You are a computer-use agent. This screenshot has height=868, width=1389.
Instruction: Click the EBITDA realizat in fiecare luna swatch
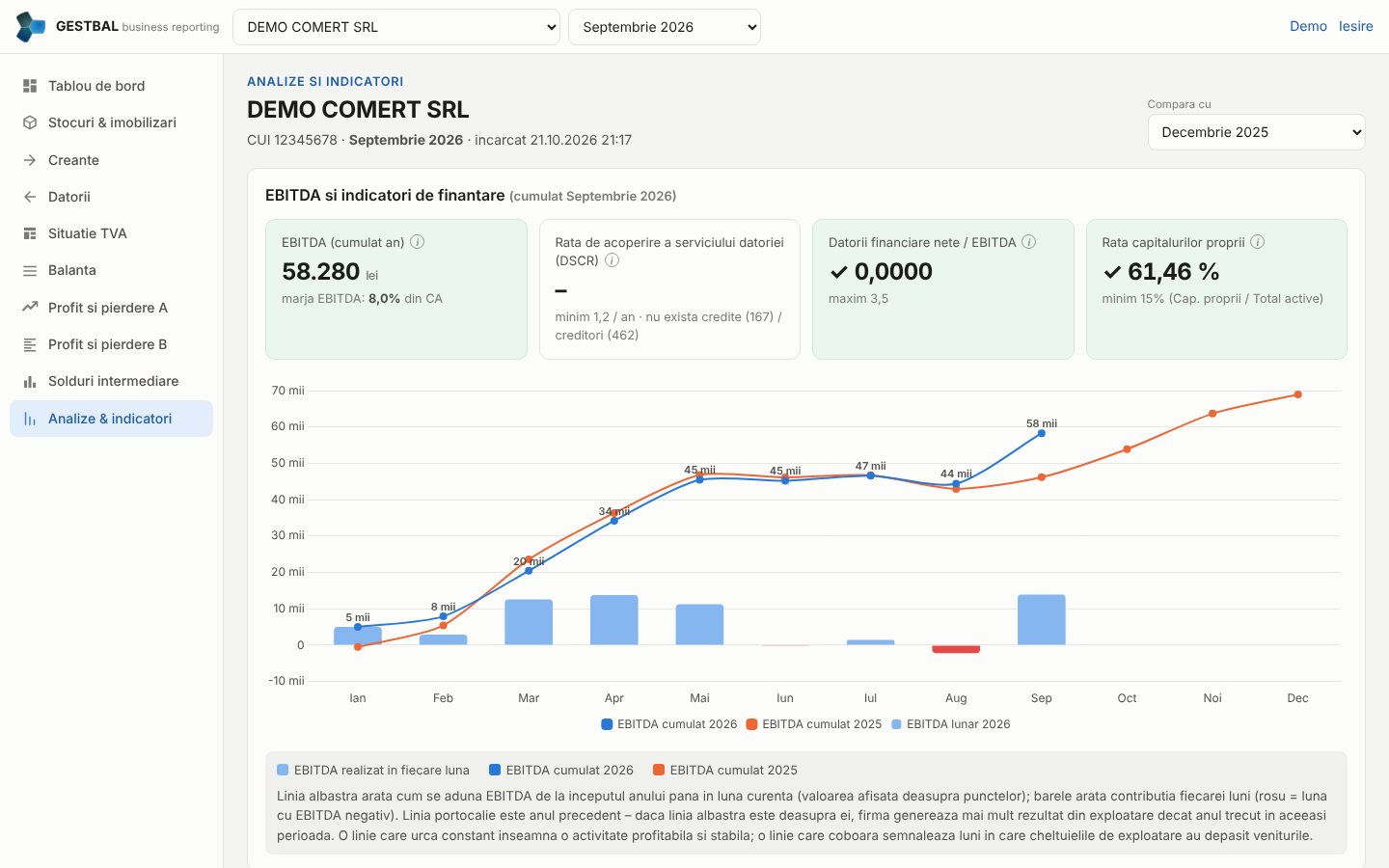click(283, 770)
